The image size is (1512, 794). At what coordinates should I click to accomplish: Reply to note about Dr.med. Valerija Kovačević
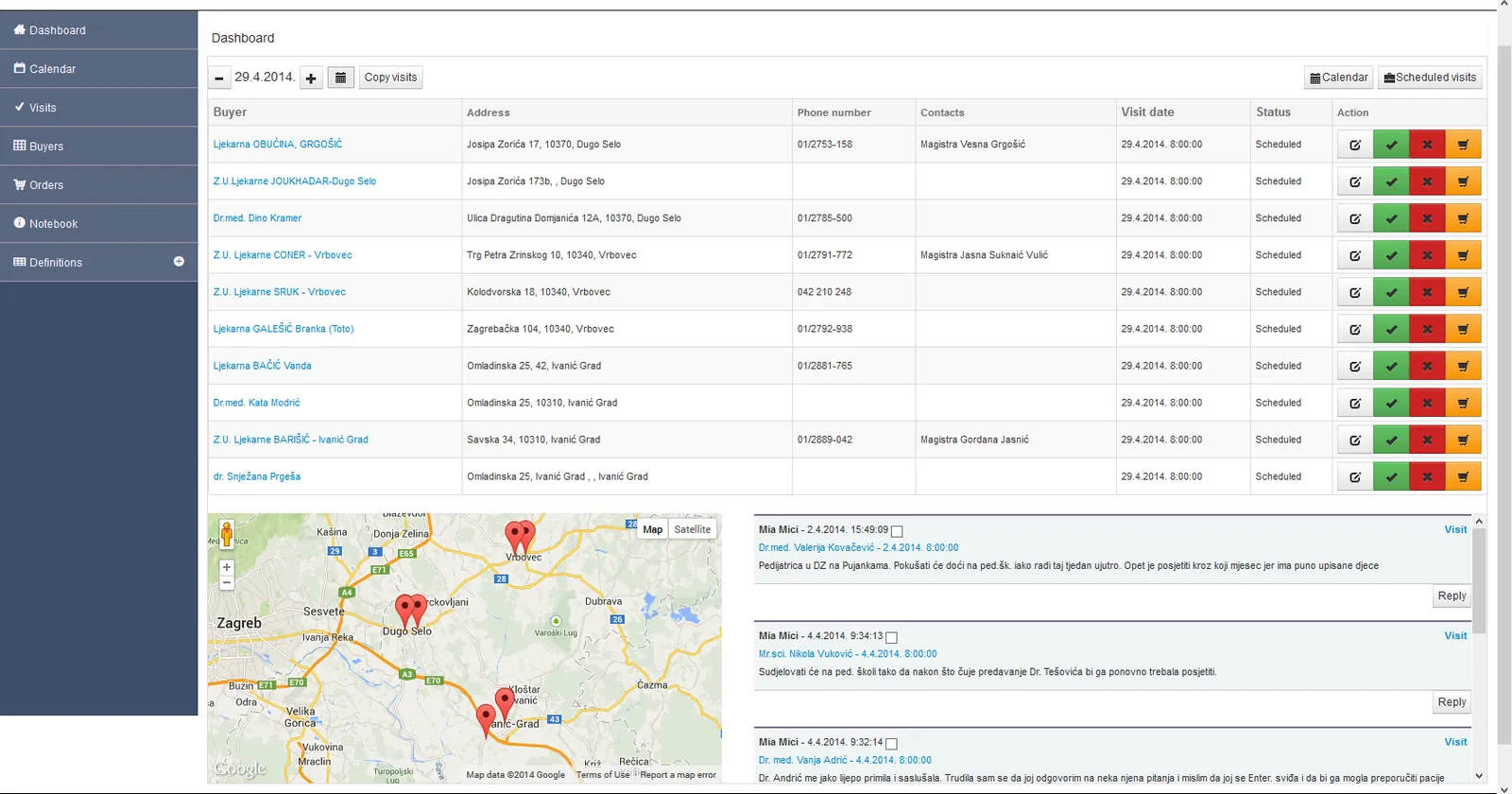(x=1452, y=595)
